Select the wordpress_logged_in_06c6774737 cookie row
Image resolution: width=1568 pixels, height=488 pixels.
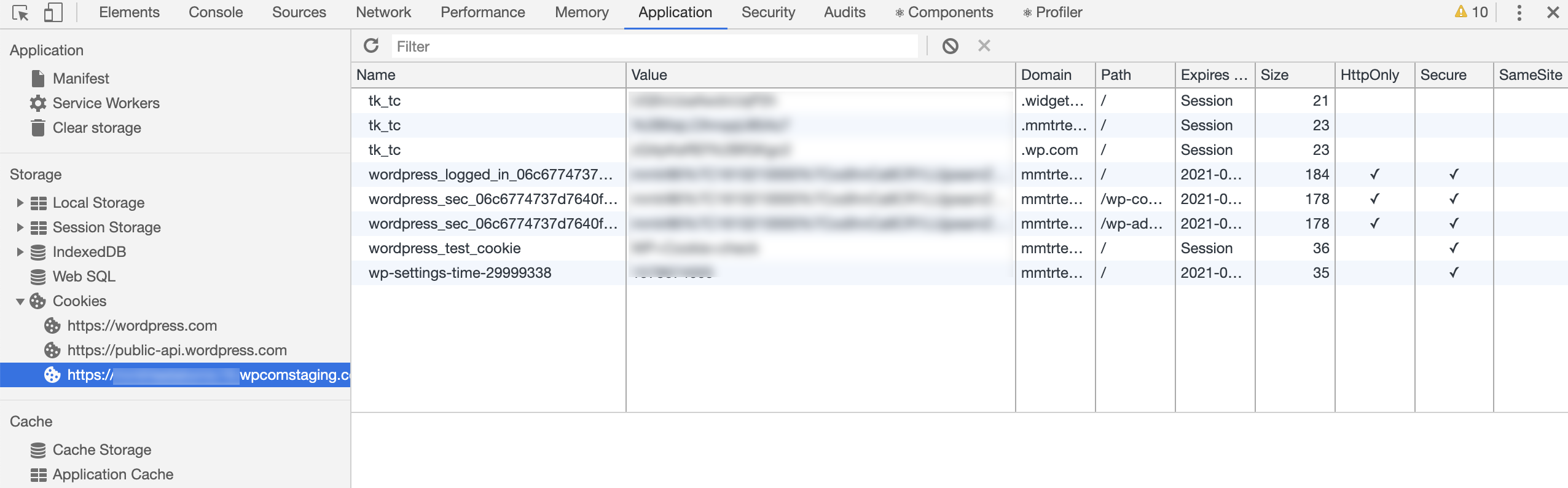tap(960, 175)
